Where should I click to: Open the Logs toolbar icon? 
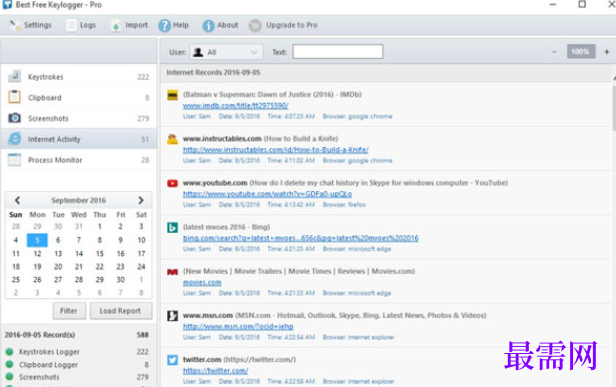coord(72,25)
